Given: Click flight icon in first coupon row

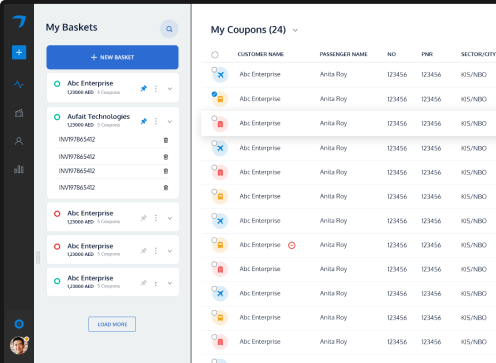Looking at the screenshot, I should click(x=220, y=75).
